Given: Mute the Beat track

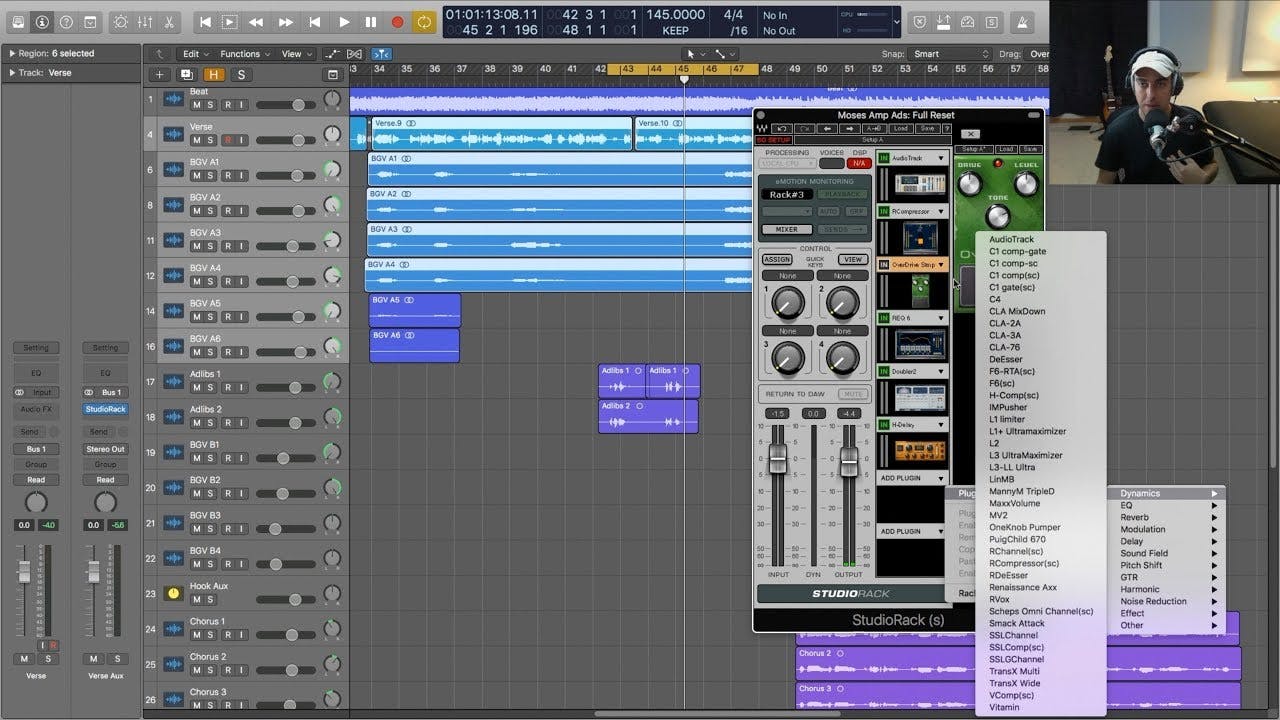Looking at the screenshot, I should 197,104.
